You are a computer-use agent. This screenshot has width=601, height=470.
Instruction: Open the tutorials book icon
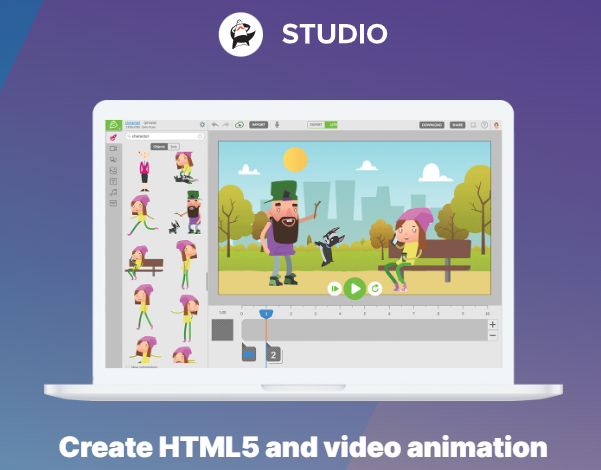[473, 125]
